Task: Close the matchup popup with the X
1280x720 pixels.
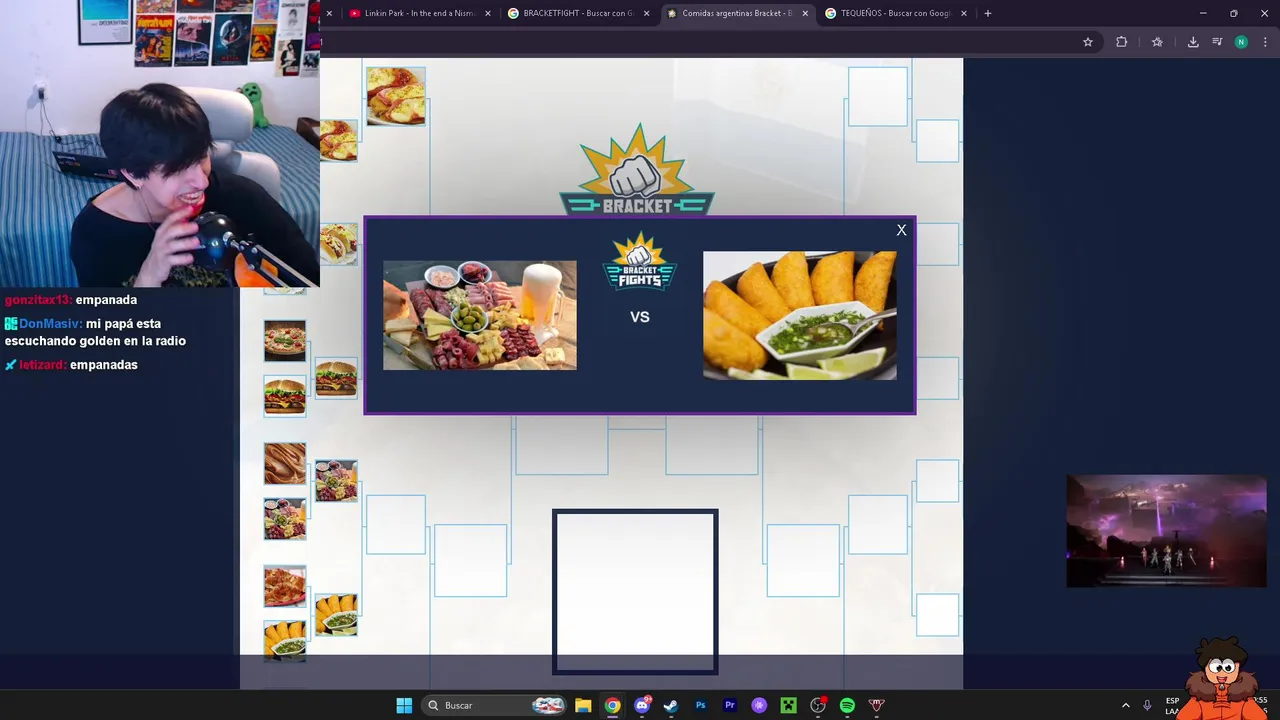Action: coord(901,230)
